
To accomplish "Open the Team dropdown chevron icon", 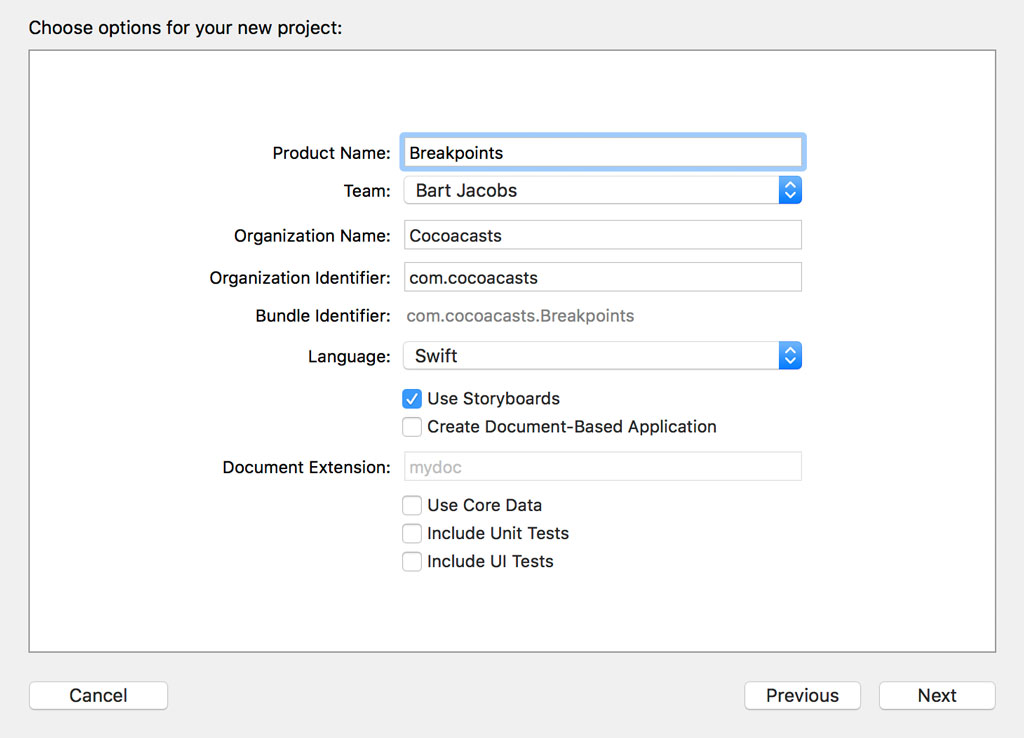I will click(790, 189).
